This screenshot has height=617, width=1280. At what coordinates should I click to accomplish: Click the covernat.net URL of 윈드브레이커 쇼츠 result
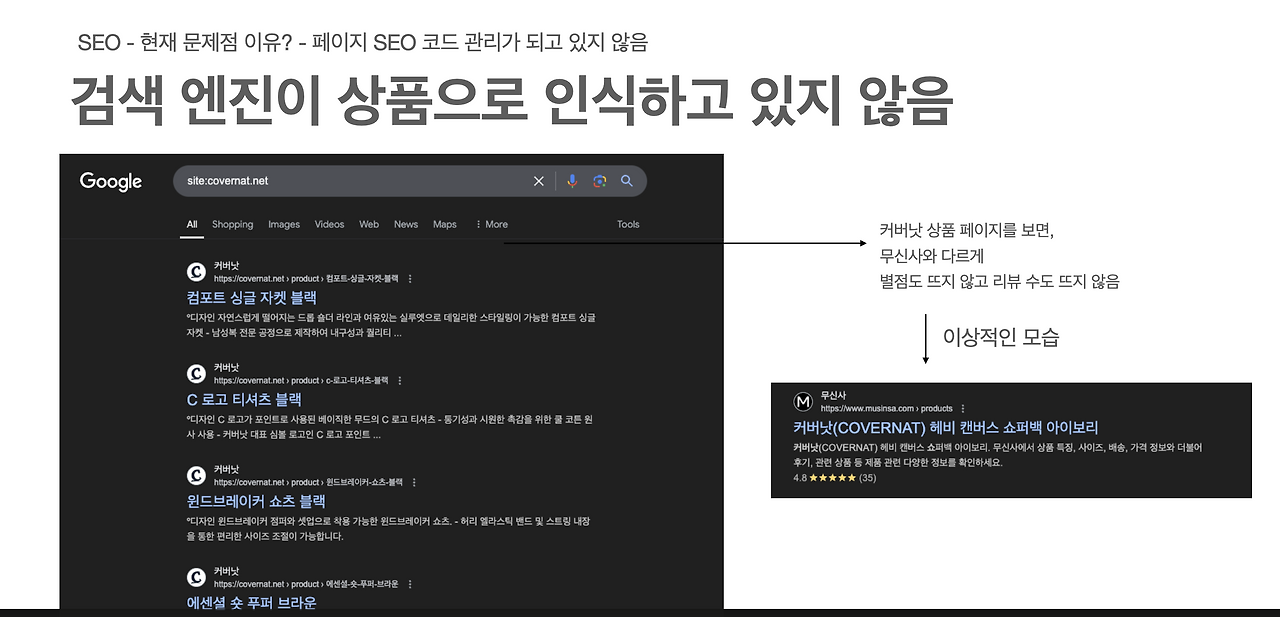coord(308,482)
